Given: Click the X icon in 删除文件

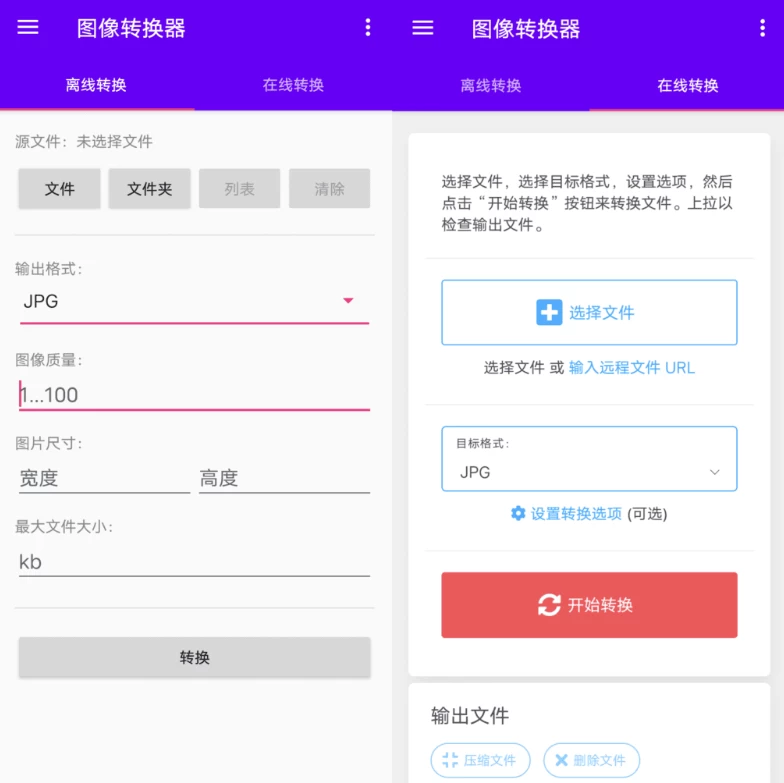Looking at the screenshot, I should (561, 760).
